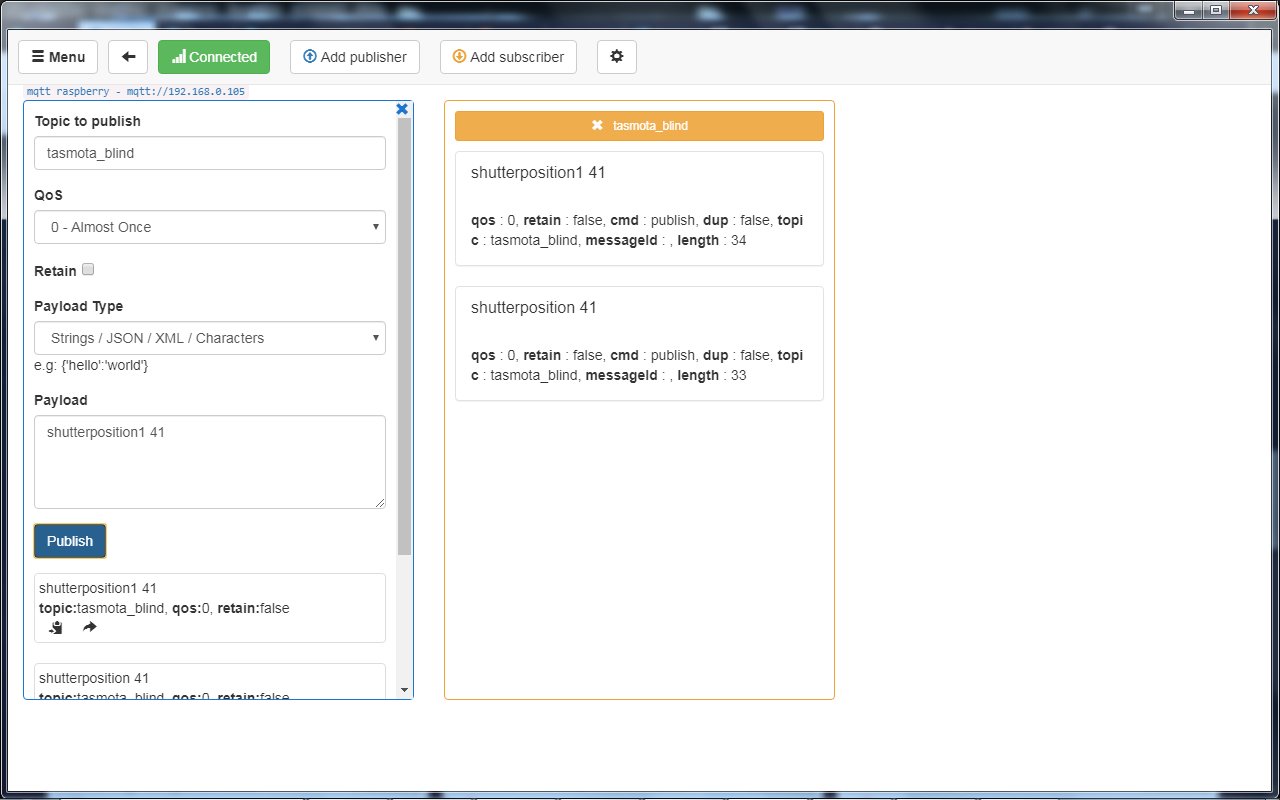Open the Payload Type dropdown
Viewport: 1280px width, 800px height.
(210, 338)
